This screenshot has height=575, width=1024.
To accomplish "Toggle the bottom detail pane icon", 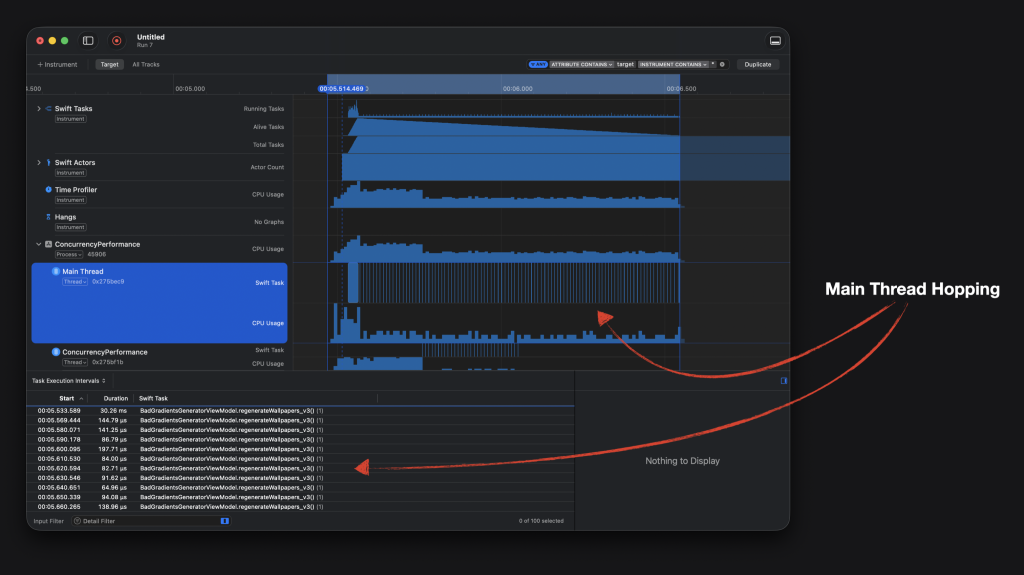I will tap(775, 41).
